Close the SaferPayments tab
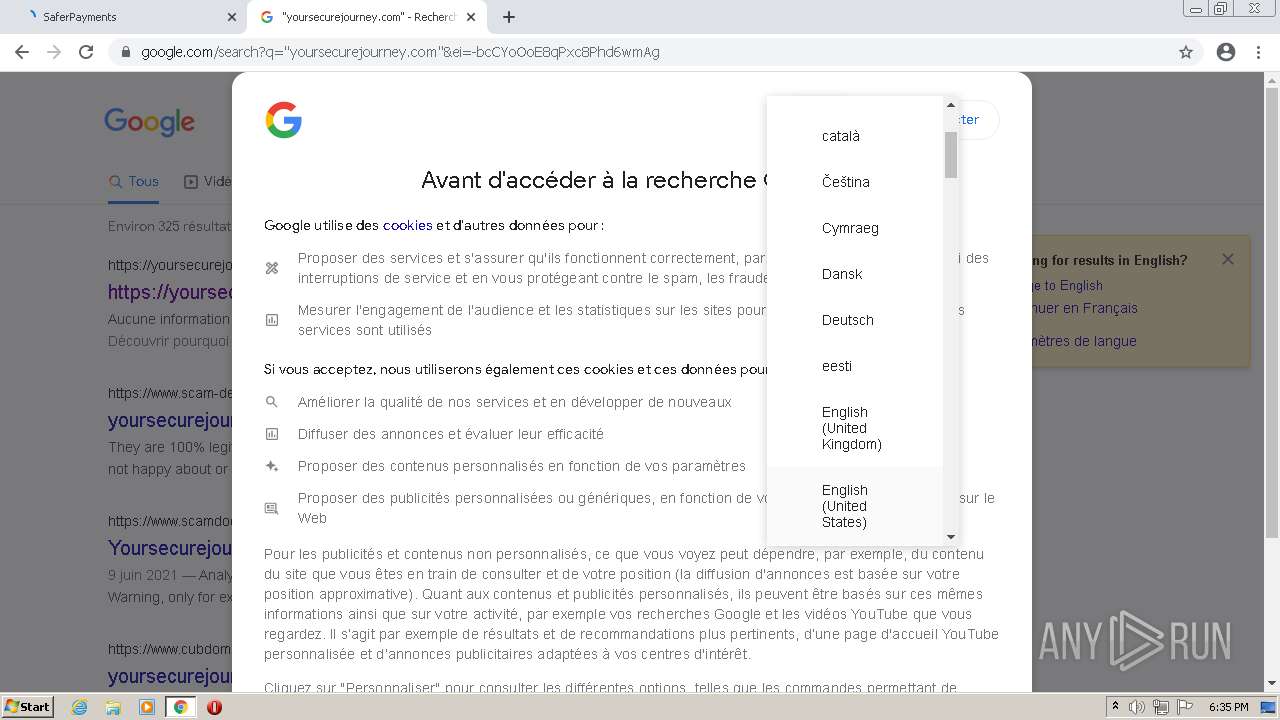The width and height of the screenshot is (1280, 720). click(231, 17)
